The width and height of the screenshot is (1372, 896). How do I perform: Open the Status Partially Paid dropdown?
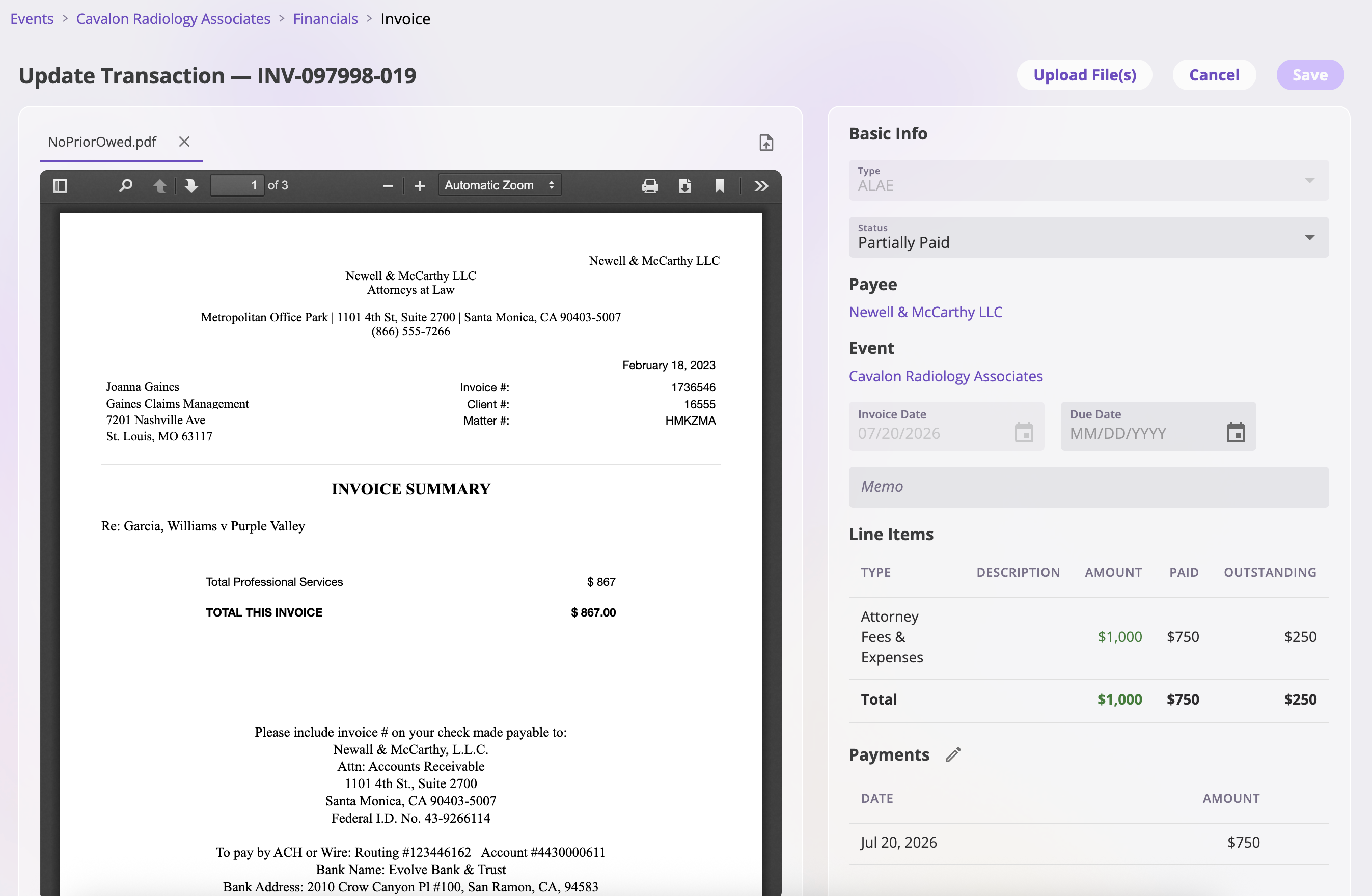click(1089, 237)
